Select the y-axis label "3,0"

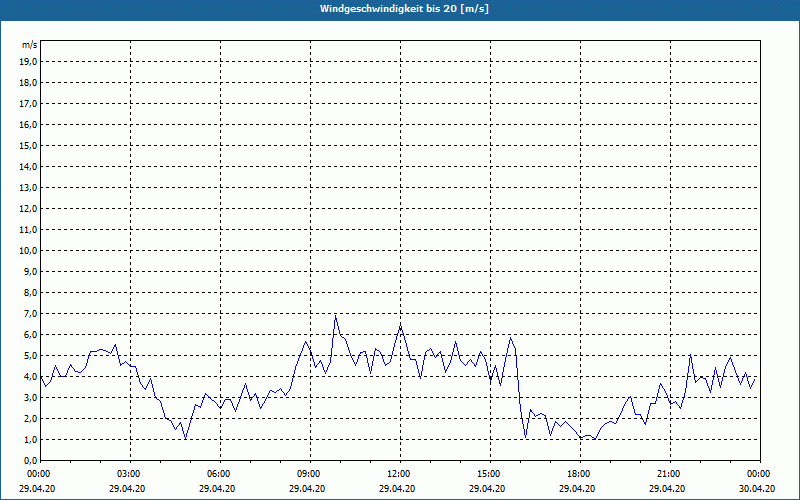[x=31, y=397]
